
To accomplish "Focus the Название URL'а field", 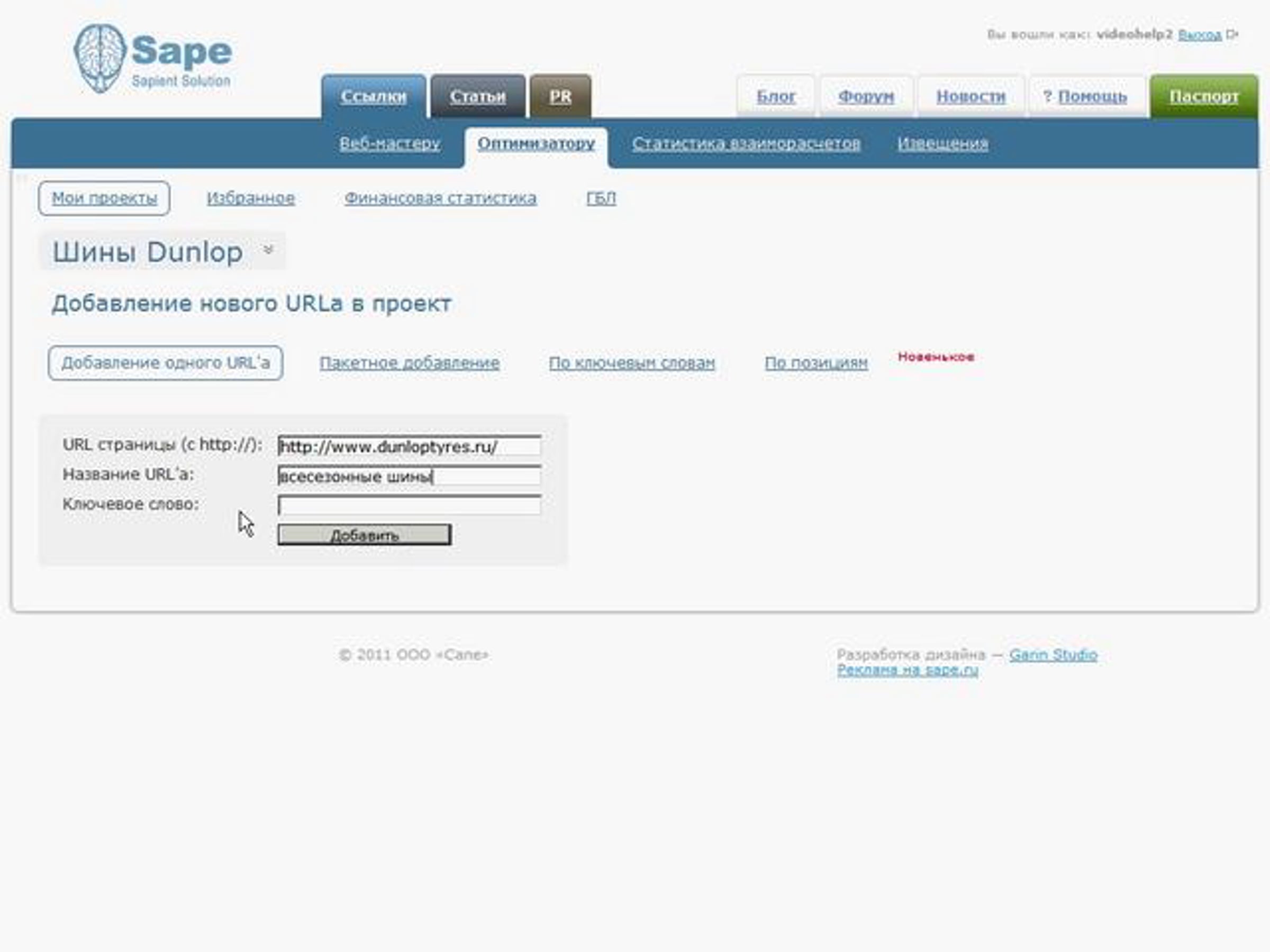I will tap(410, 475).
